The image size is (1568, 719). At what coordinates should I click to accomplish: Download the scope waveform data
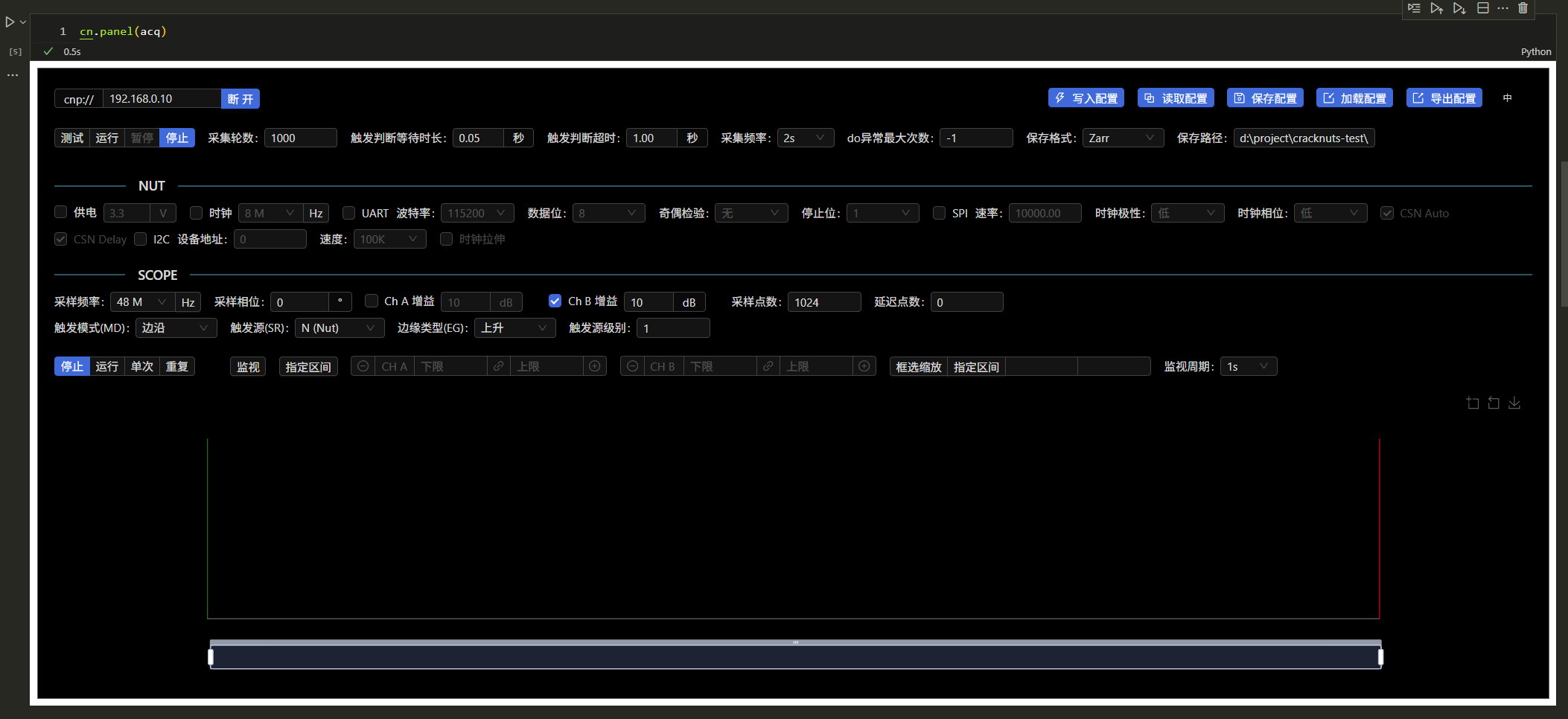click(1514, 403)
